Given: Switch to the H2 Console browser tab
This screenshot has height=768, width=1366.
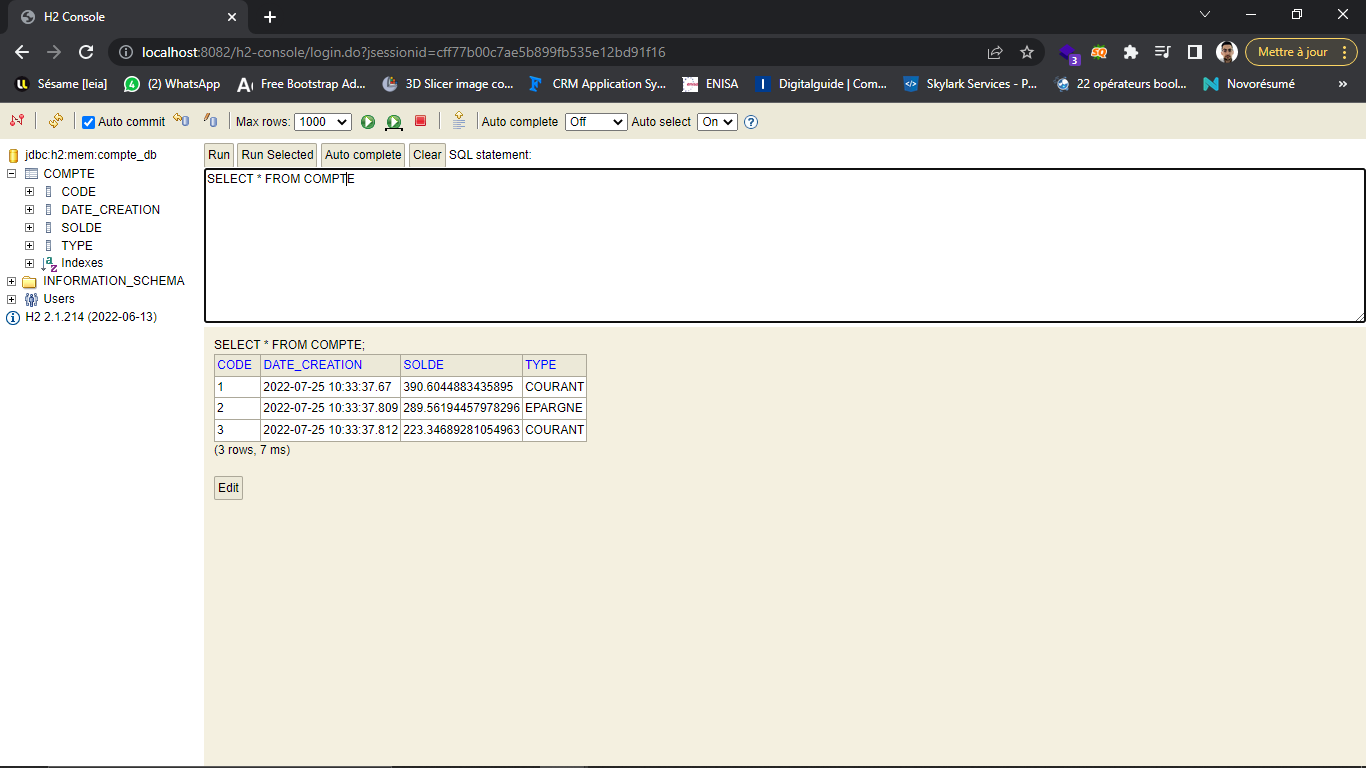Looking at the screenshot, I should (120, 17).
